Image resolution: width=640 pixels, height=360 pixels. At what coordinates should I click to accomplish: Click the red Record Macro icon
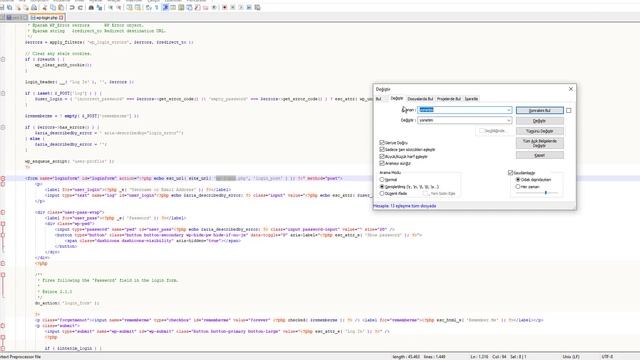[224, 7]
